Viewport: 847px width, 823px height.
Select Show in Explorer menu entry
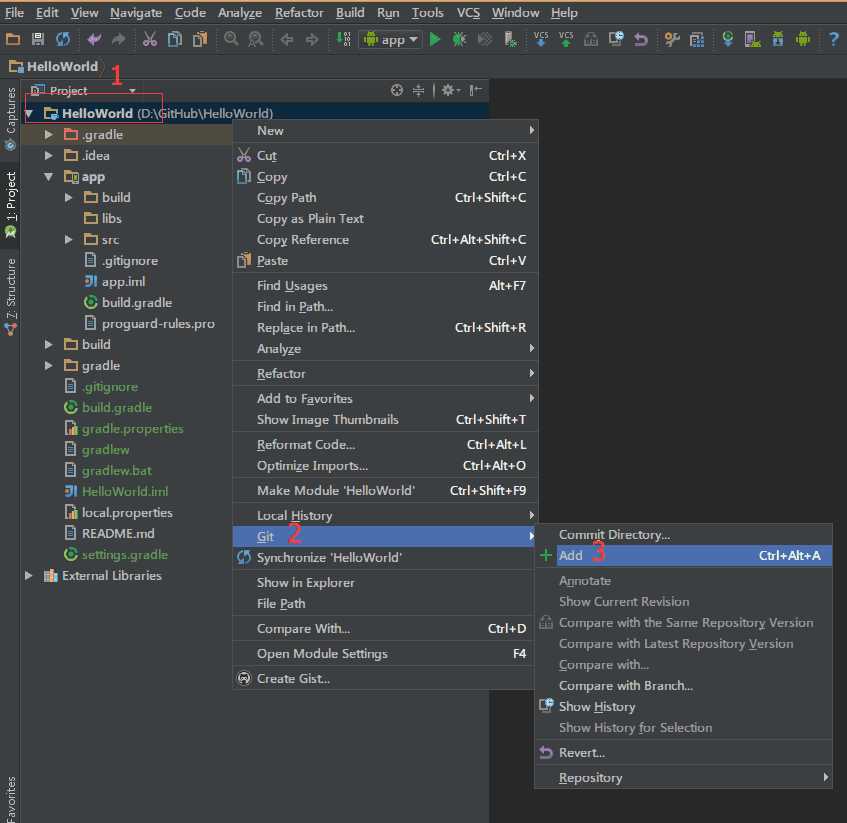tap(385, 583)
